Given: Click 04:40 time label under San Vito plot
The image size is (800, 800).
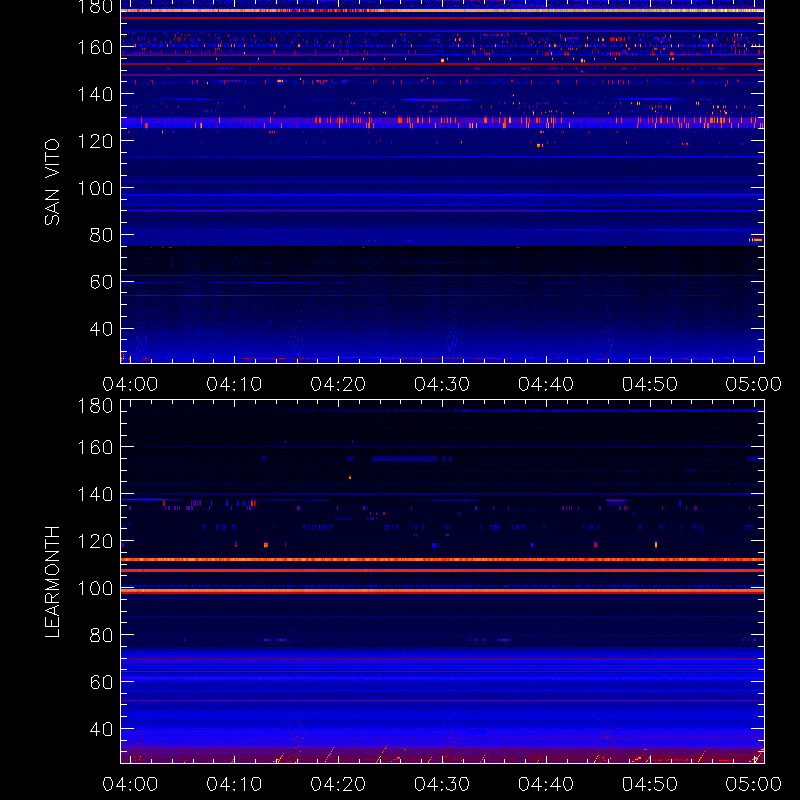Looking at the screenshot, I should coord(546,384).
